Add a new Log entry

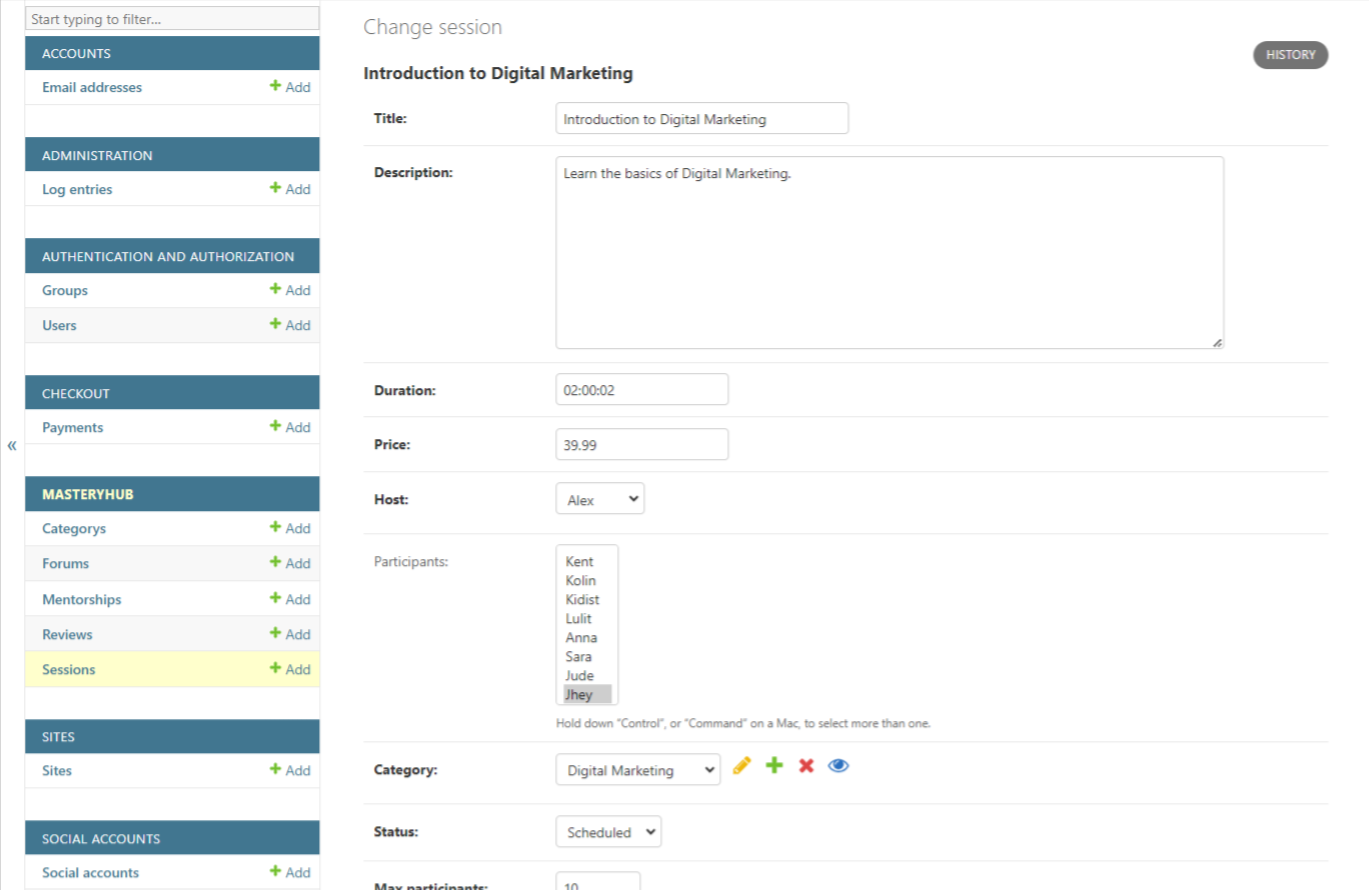click(290, 189)
